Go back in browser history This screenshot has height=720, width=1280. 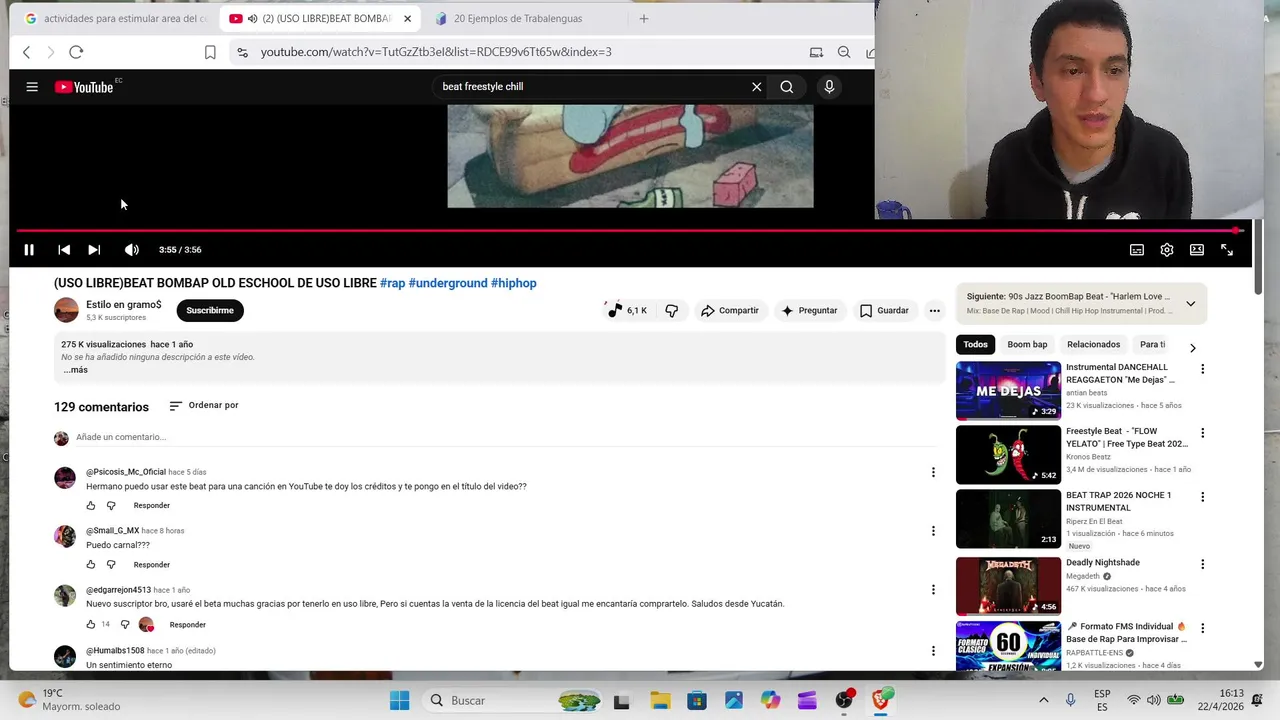pos(27,52)
